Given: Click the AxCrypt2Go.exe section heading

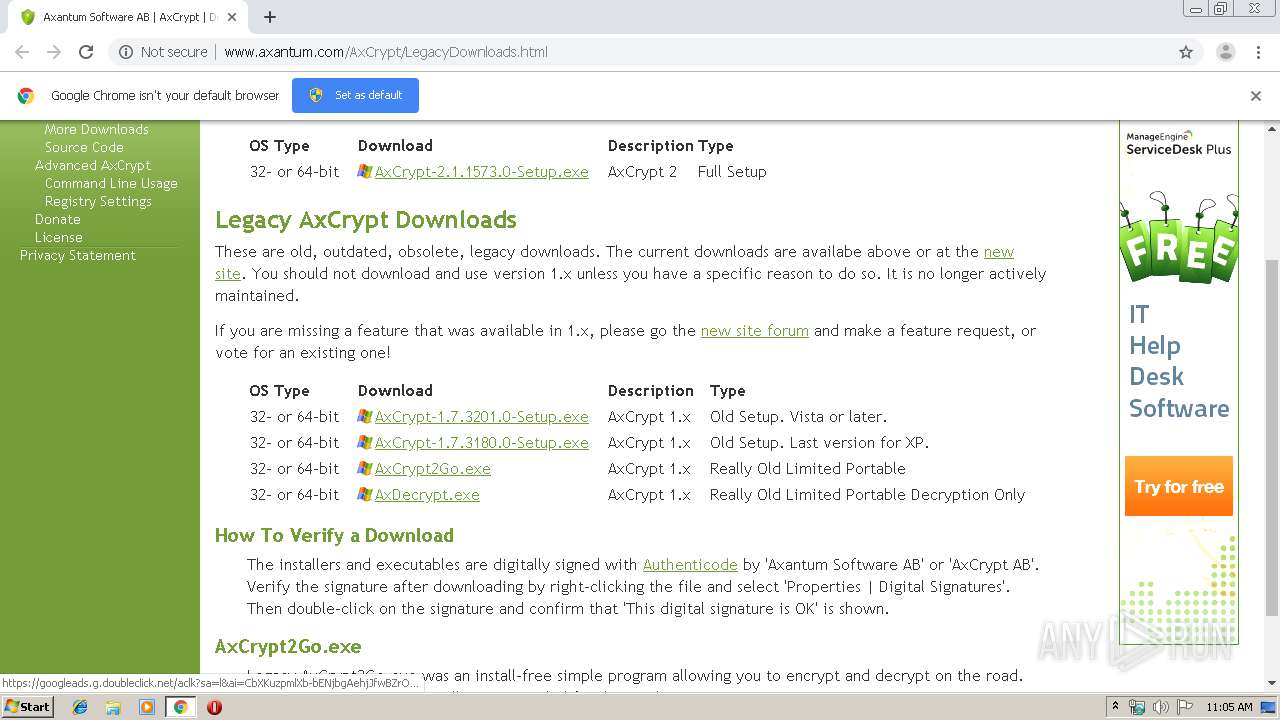Looking at the screenshot, I should [x=288, y=647].
